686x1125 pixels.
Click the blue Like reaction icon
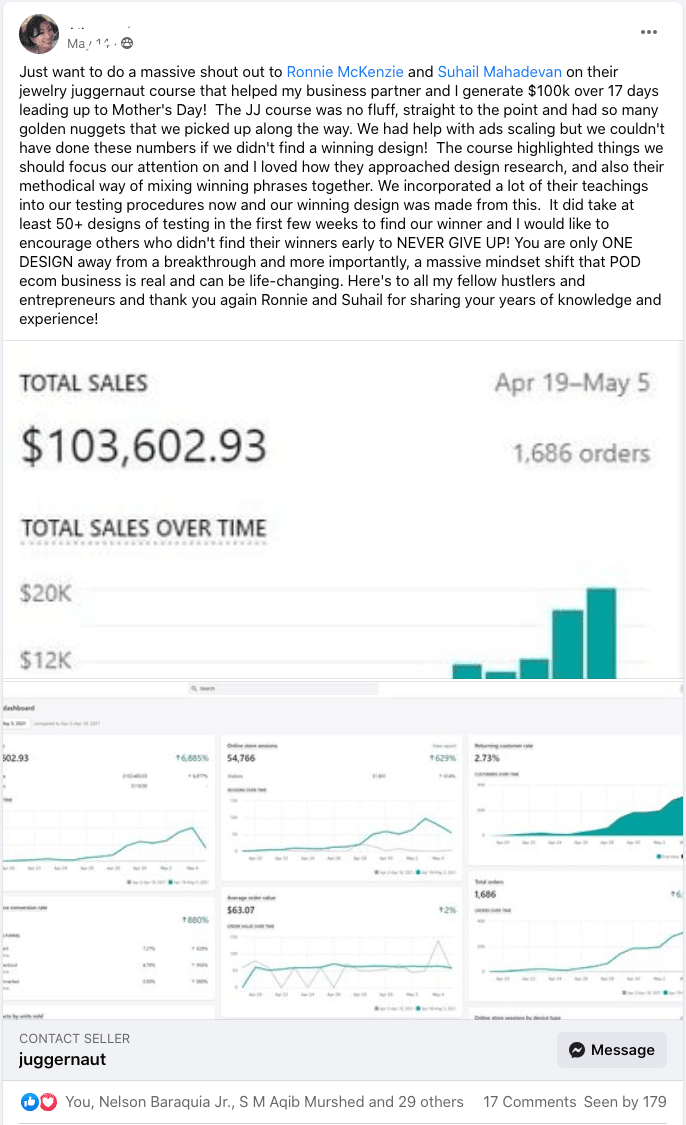pos(29,1102)
